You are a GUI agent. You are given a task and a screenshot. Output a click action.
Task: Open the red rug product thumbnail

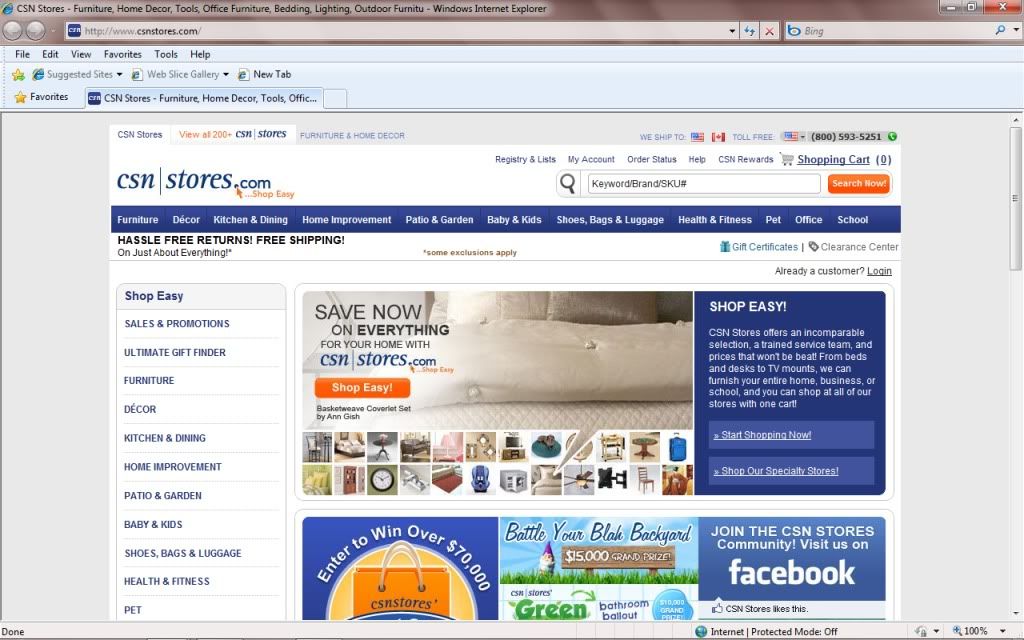pyautogui.click(x=448, y=480)
